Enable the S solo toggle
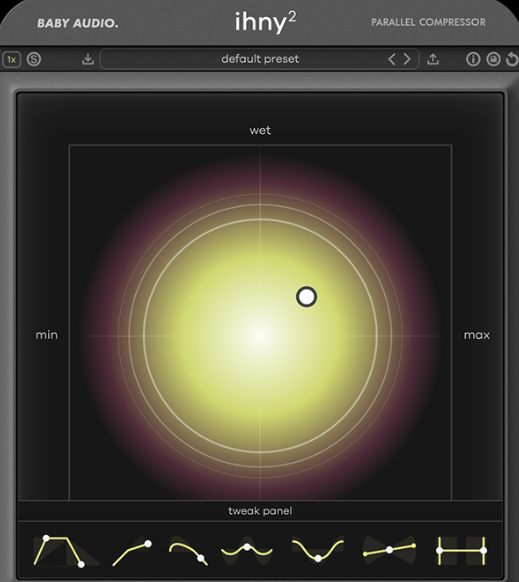Viewport: 519px width, 582px height. (x=34, y=59)
